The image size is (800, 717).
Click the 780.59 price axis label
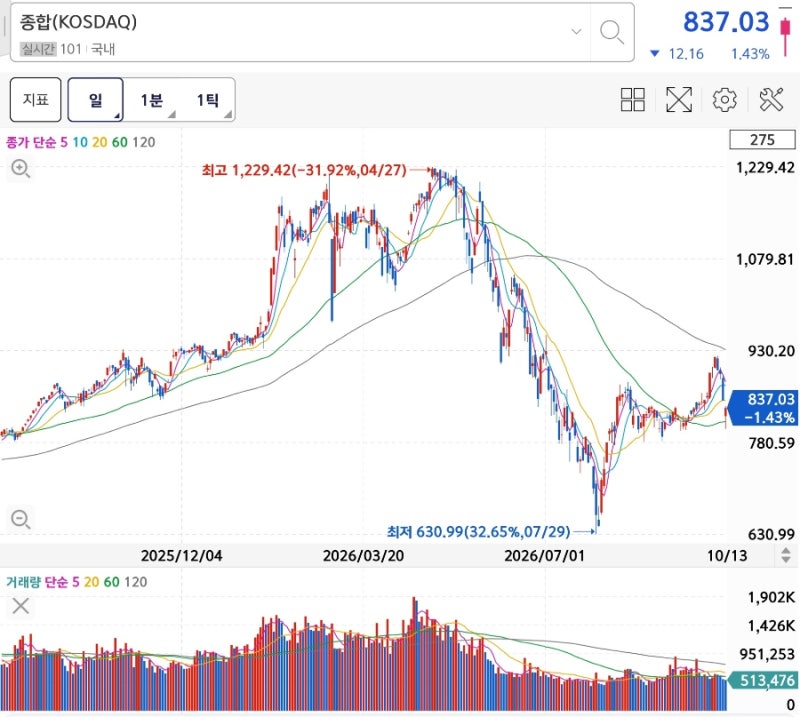coord(771,442)
